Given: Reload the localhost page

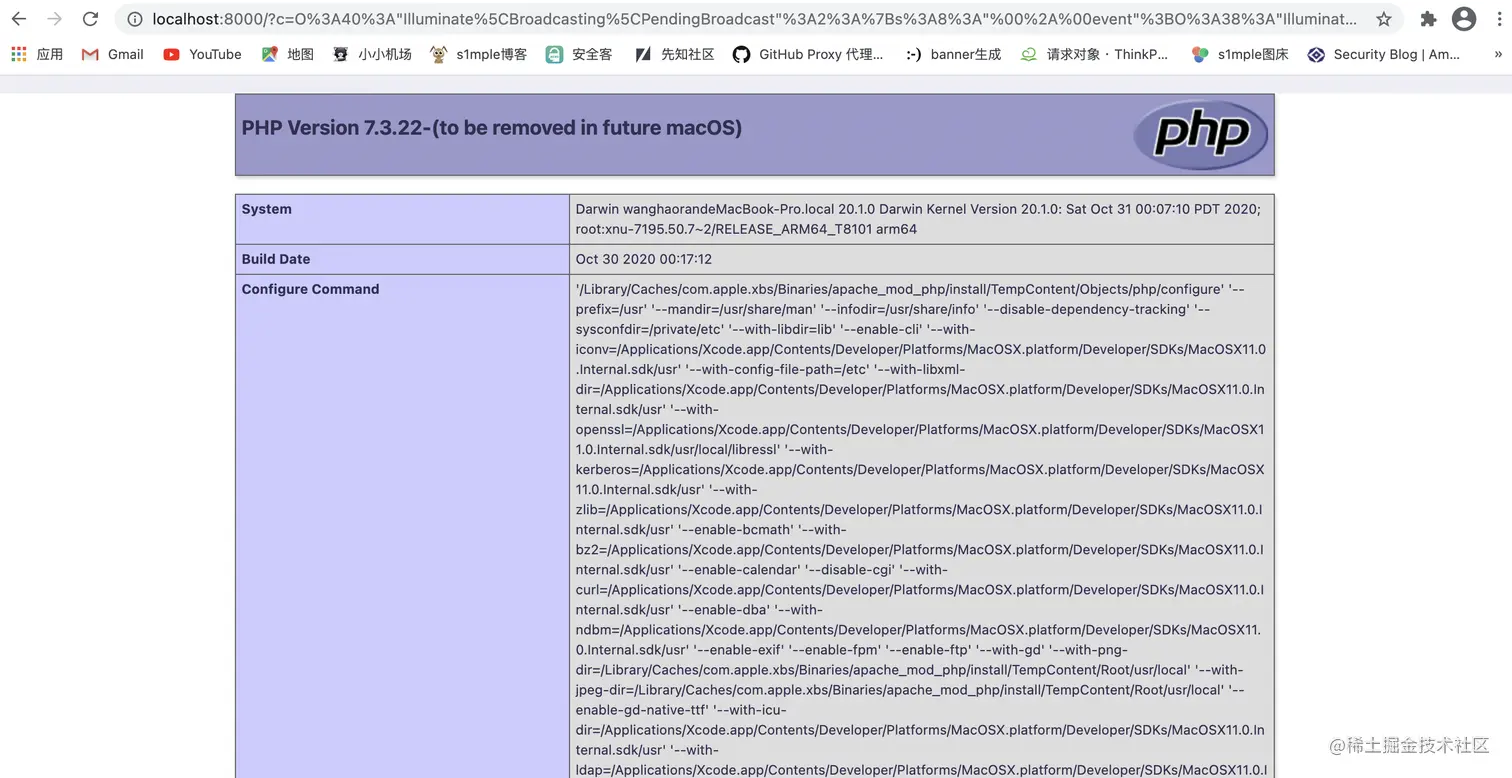Looking at the screenshot, I should [x=90, y=19].
